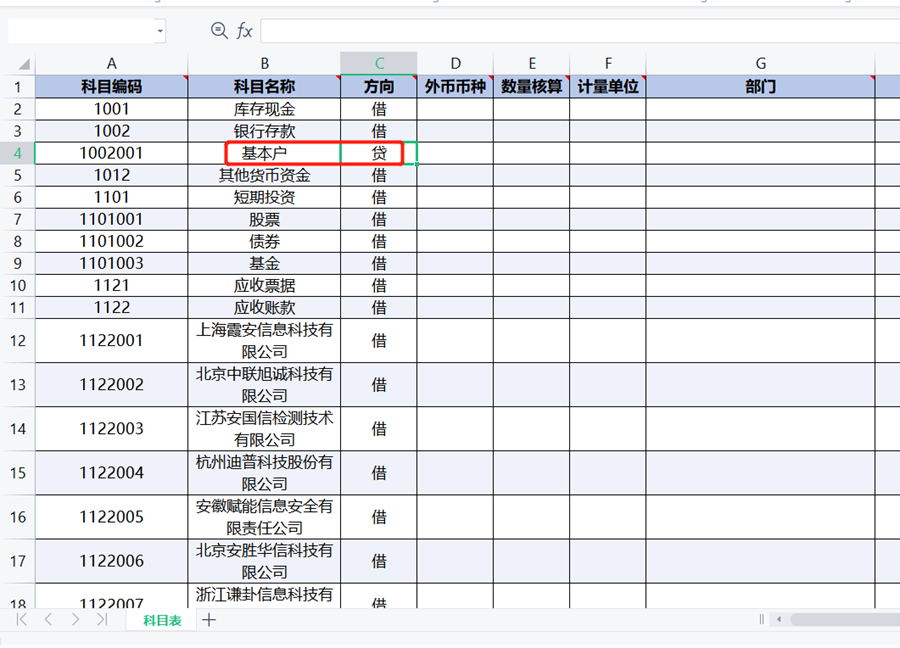This screenshot has height=648, width=900.
Task: Click the horizontal scrollbar thumb
Action: 845,619
